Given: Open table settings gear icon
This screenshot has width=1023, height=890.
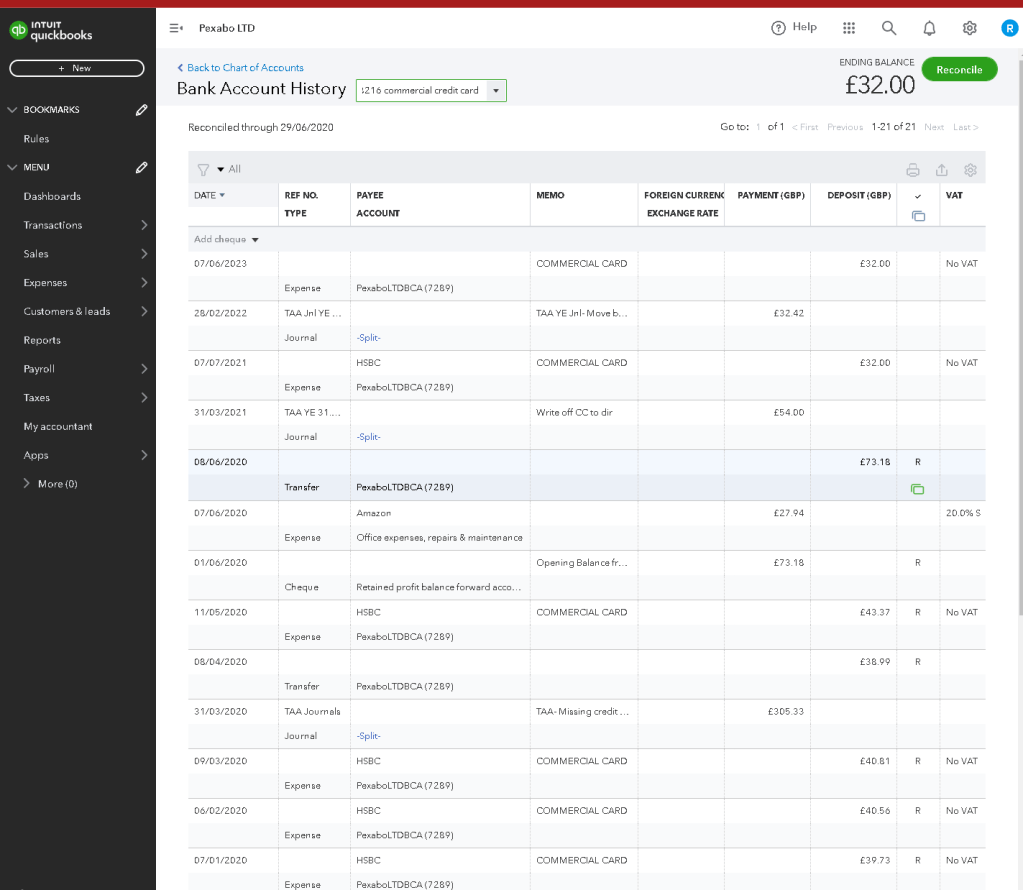Looking at the screenshot, I should (x=970, y=170).
